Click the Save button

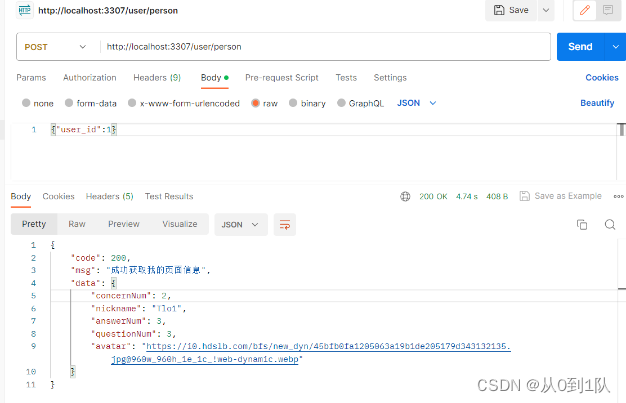(511, 10)
